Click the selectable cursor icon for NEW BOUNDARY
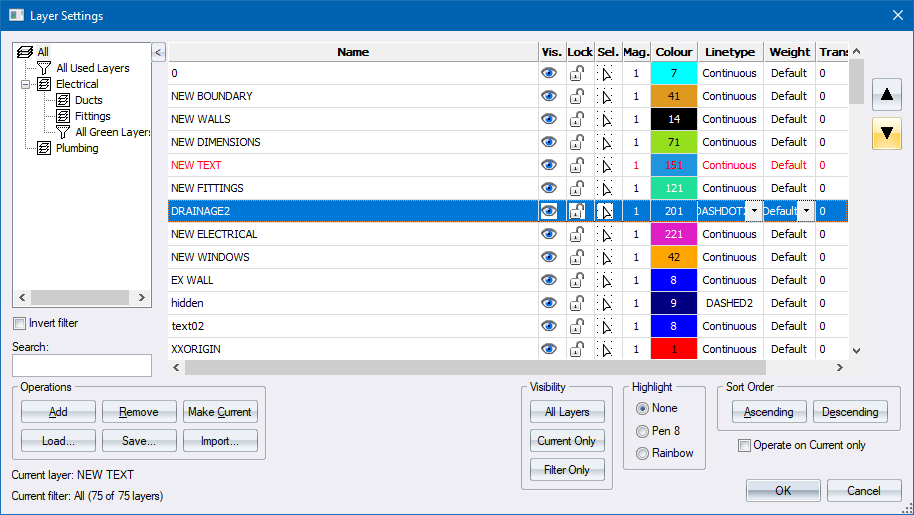This screenshot has height=515, width=914. [606, 96]
